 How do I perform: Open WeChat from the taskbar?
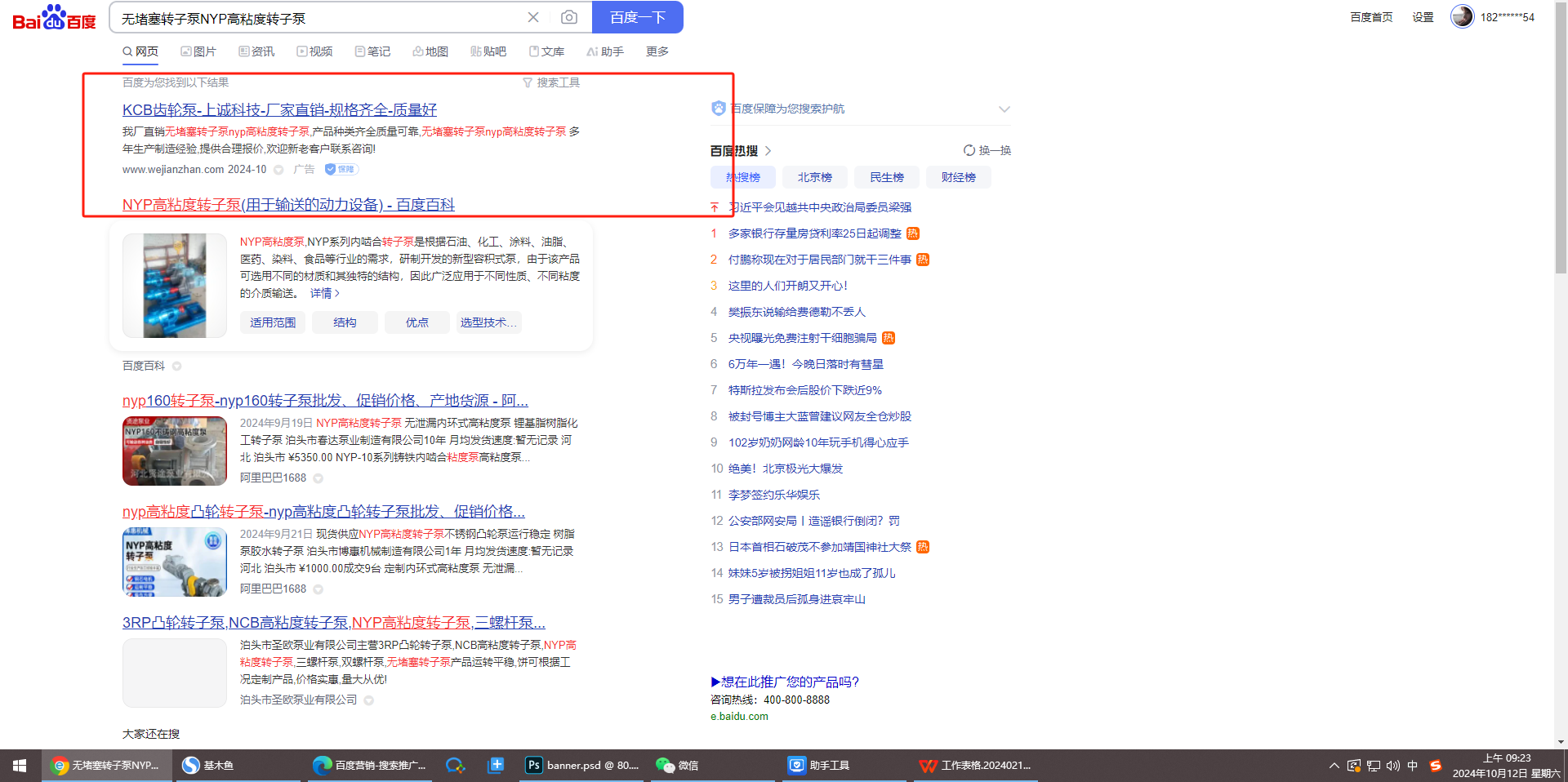(678, 765)
